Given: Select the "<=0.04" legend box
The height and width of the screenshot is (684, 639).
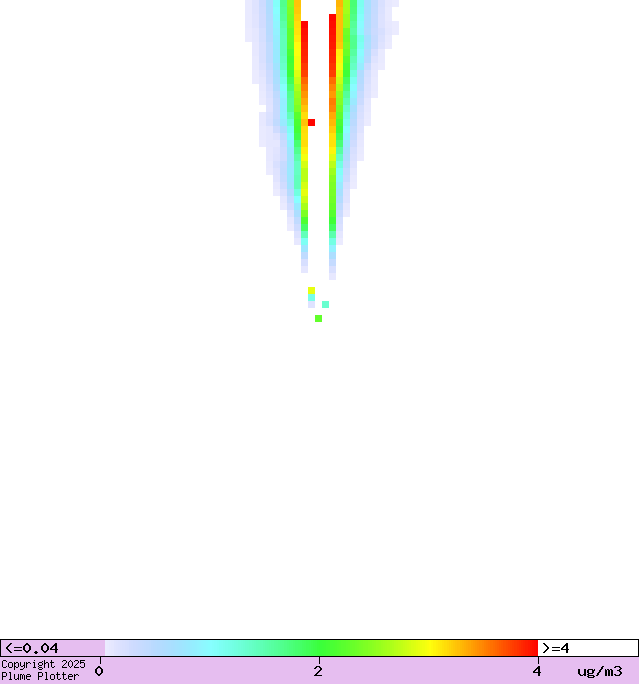Looking at the screenshot, I should coord(52,648).
